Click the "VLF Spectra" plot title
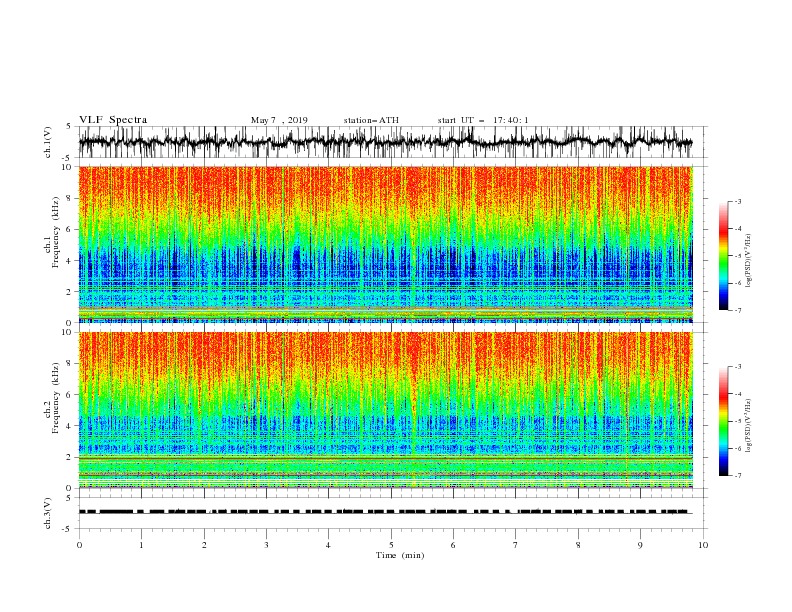Screen dimensions: 792x612 (113, 120)
